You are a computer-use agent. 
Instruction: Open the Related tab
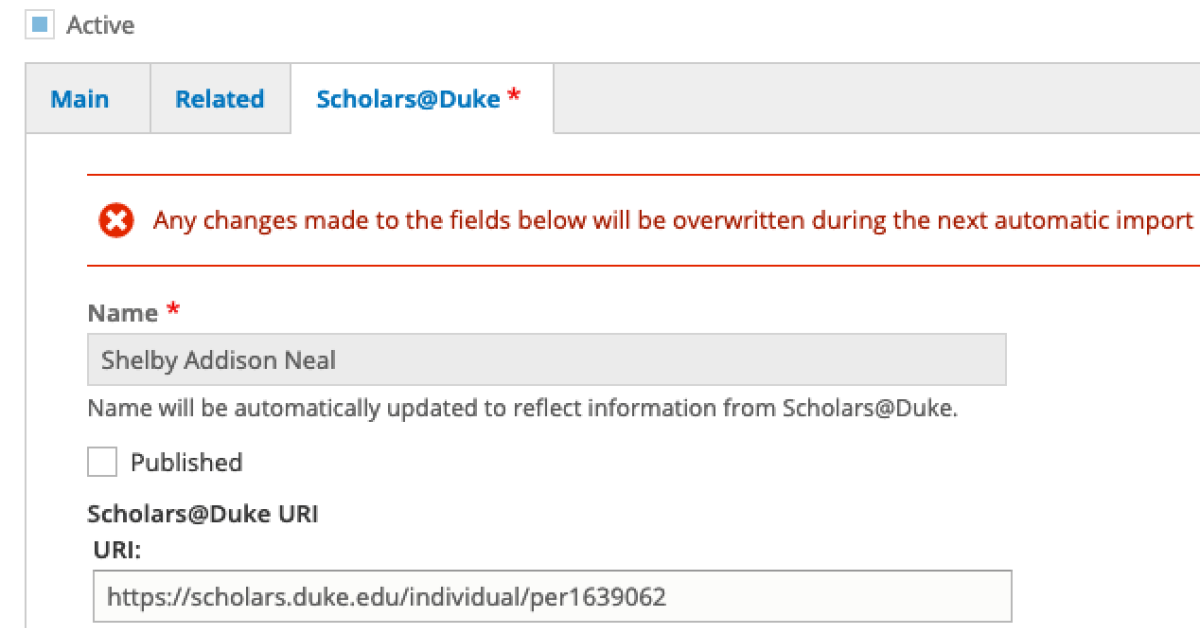[x=219, y=99]
